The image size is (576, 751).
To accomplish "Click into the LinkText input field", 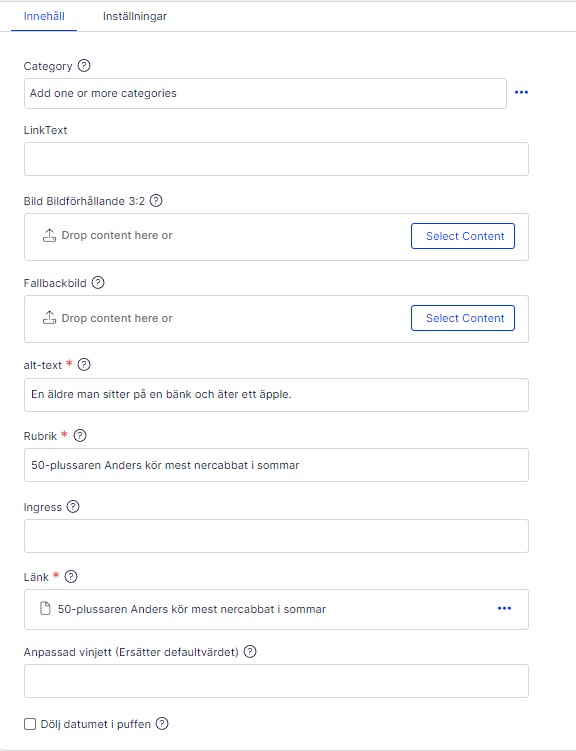I will coord(276,159).
